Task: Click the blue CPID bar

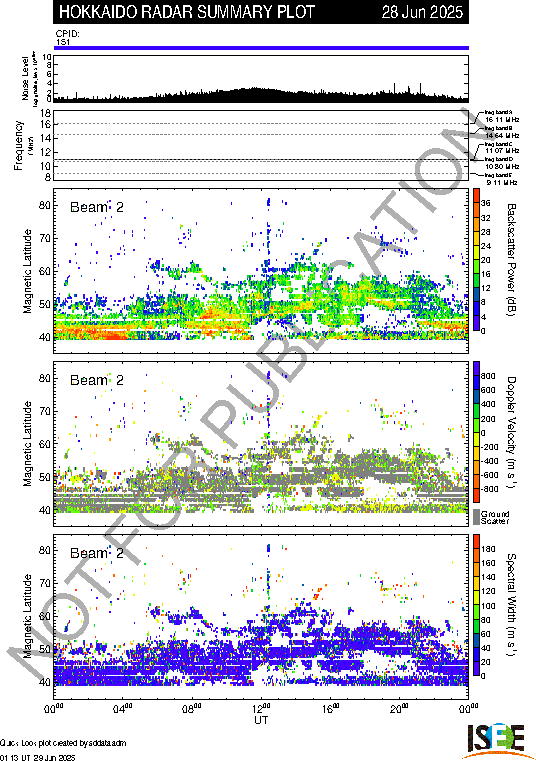Action: 261,48
